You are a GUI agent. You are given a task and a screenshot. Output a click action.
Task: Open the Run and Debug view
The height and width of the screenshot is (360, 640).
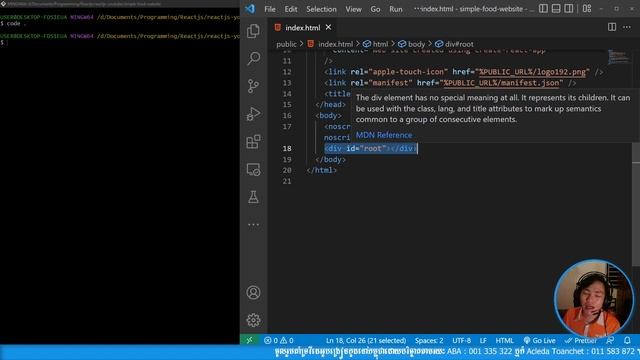253,114
